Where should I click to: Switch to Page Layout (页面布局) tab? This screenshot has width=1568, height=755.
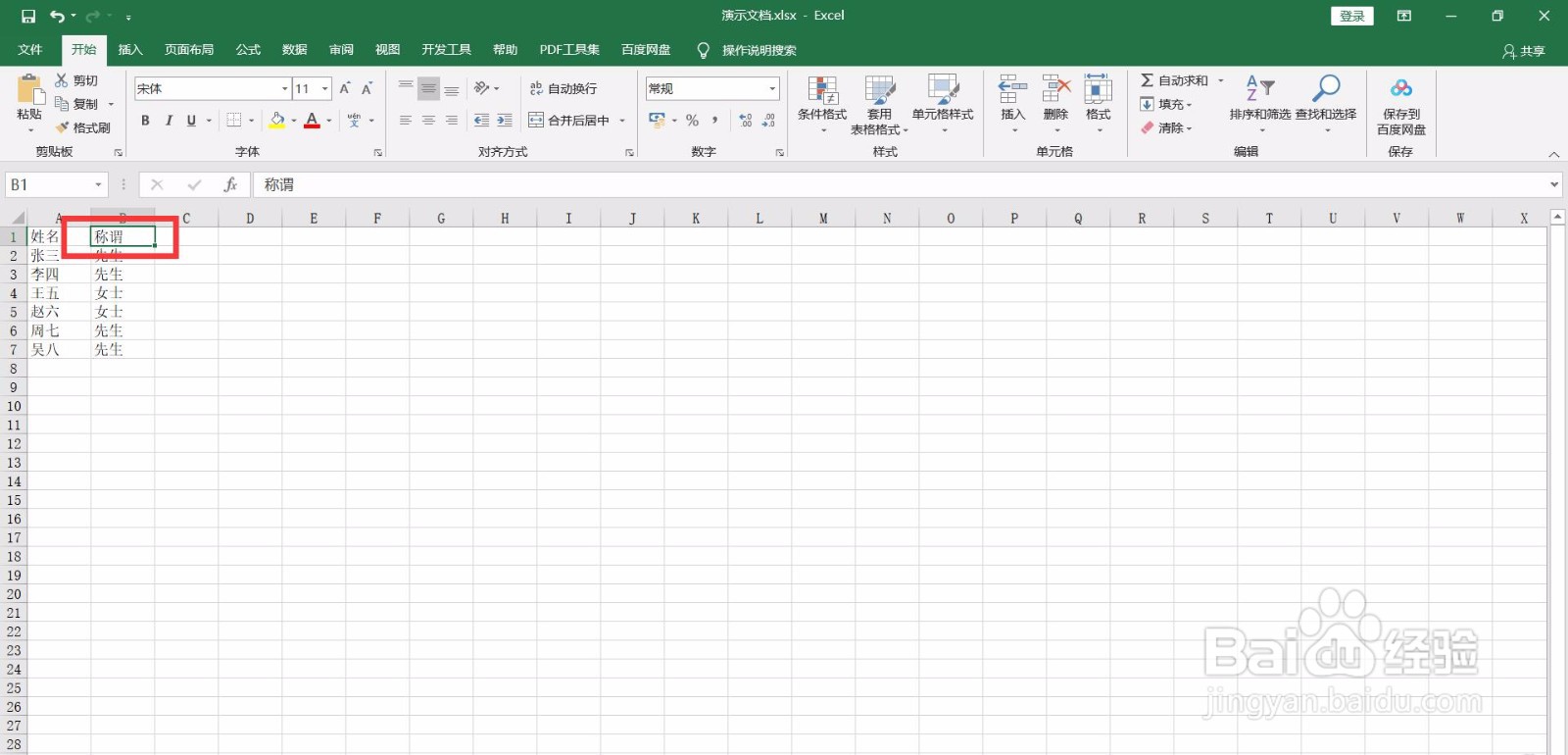coord(189,50)
